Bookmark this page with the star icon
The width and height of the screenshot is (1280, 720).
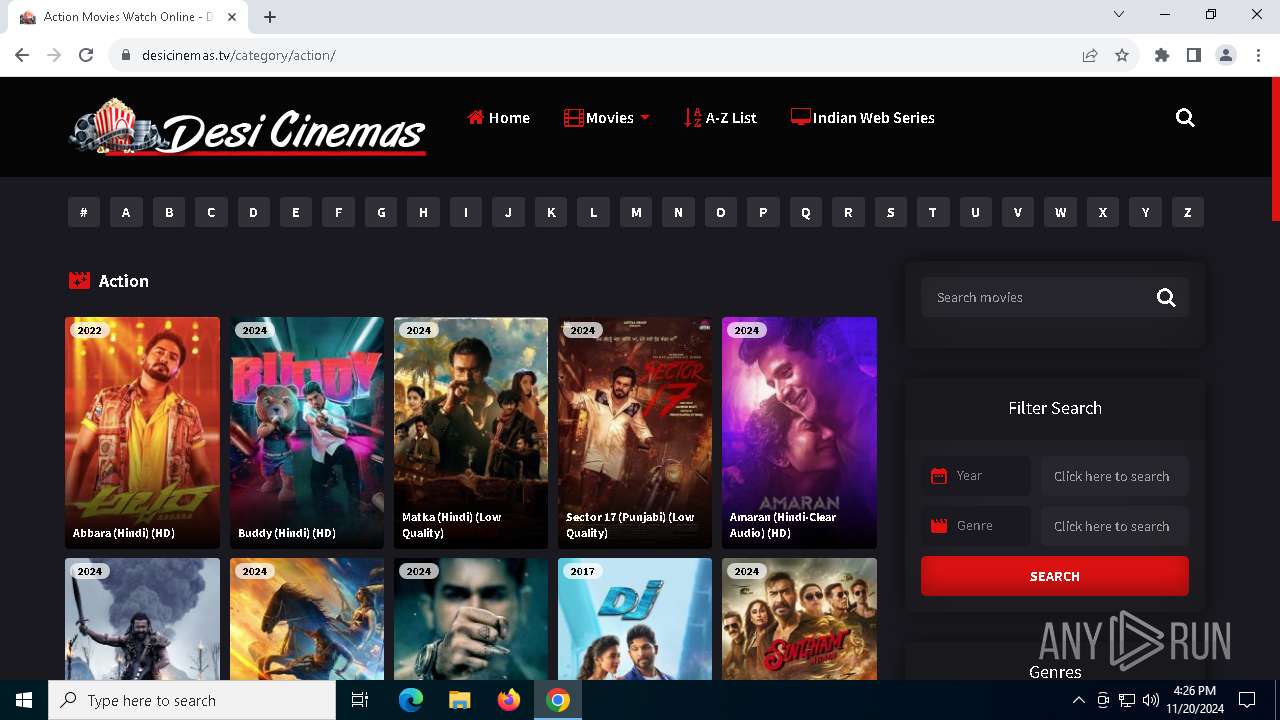(1122, 55)
